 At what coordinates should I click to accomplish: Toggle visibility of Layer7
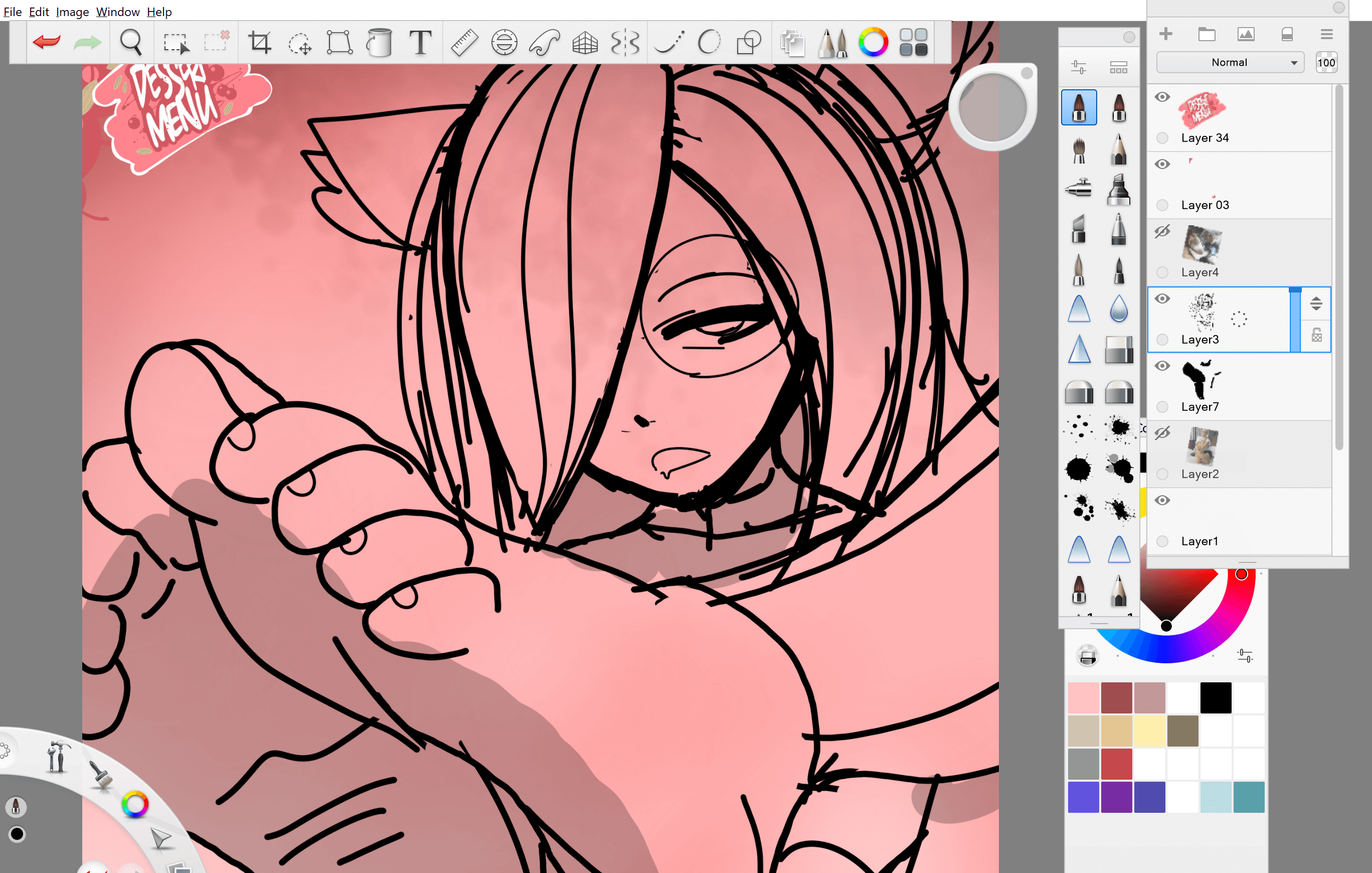coord(1162,366)
